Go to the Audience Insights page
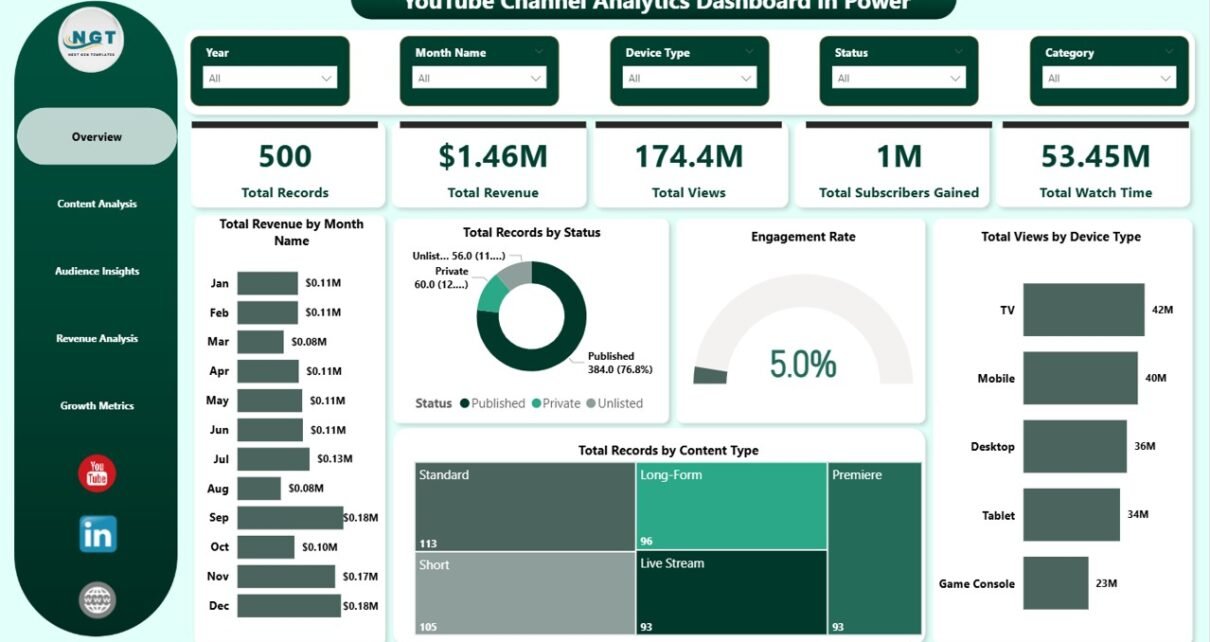Screen dimensions: 1210x642 tap(97, 271)
